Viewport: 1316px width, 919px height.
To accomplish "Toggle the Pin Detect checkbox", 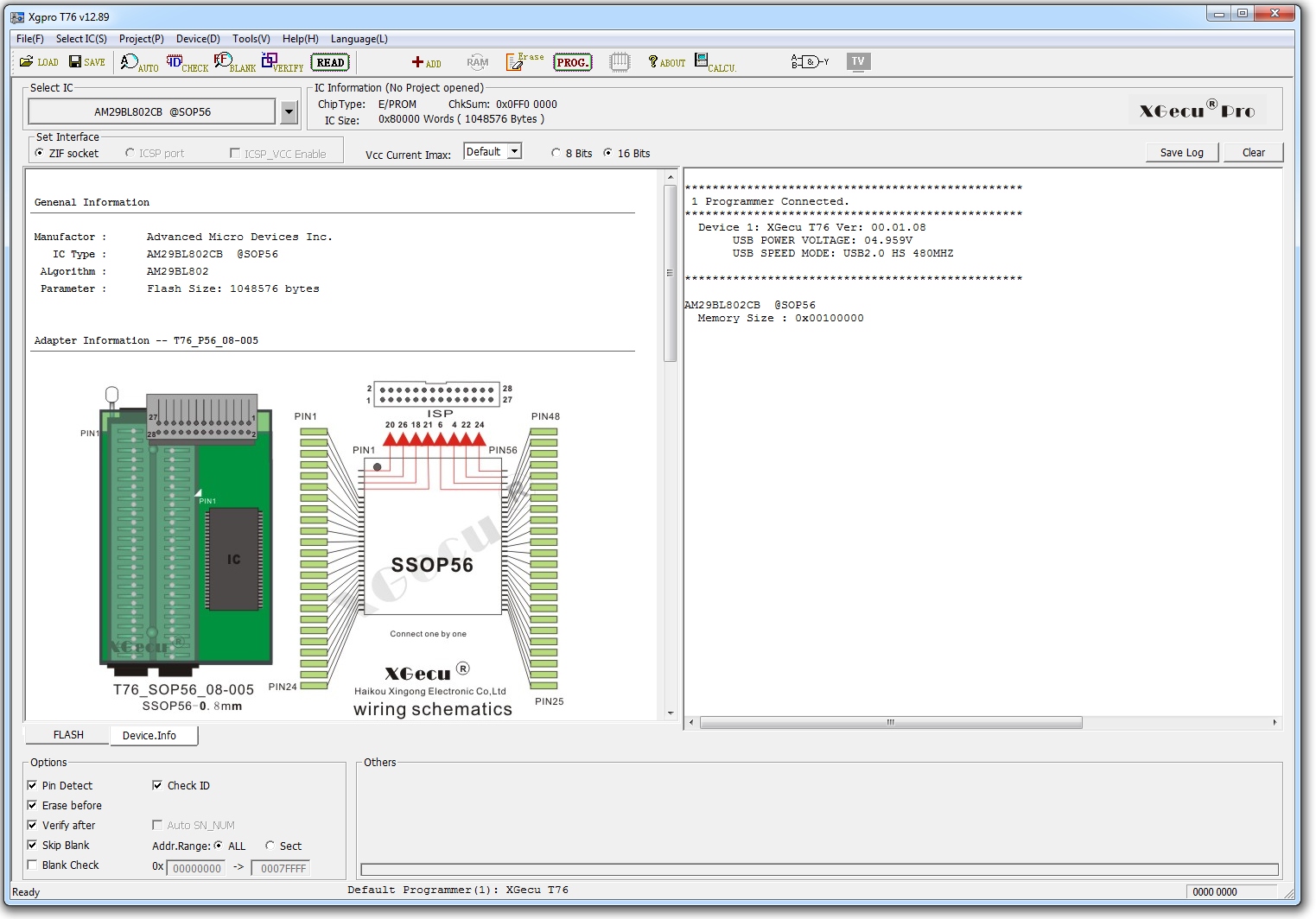I will coord(33,785).
